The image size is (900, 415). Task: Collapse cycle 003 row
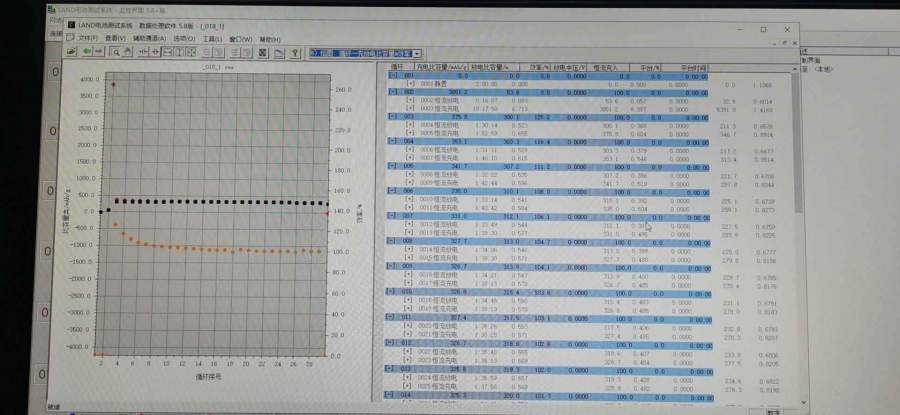pyautogui.click(x=393, y=117)
